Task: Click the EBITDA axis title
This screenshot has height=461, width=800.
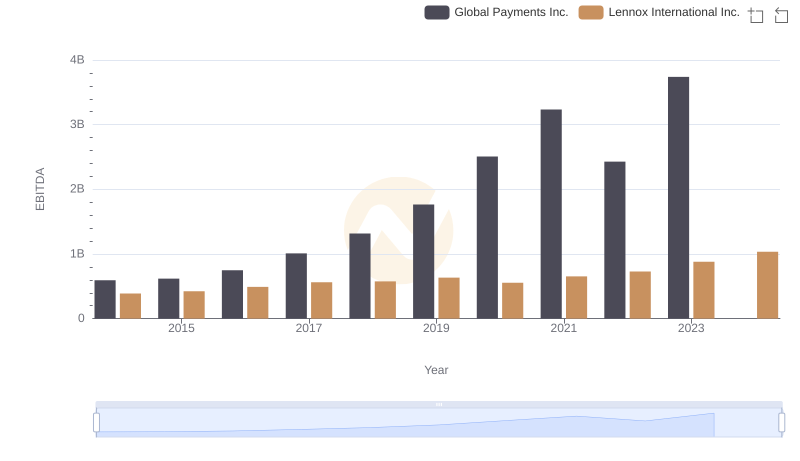Action: click(x=40, y=189)
